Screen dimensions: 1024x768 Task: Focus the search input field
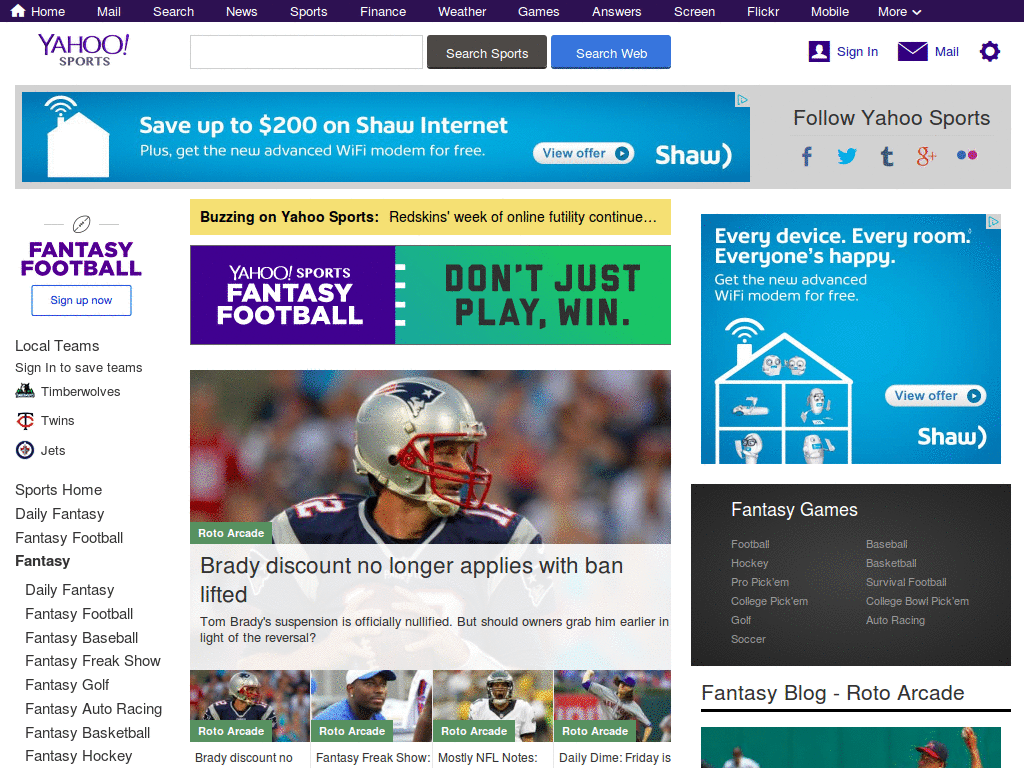point(306,52)
